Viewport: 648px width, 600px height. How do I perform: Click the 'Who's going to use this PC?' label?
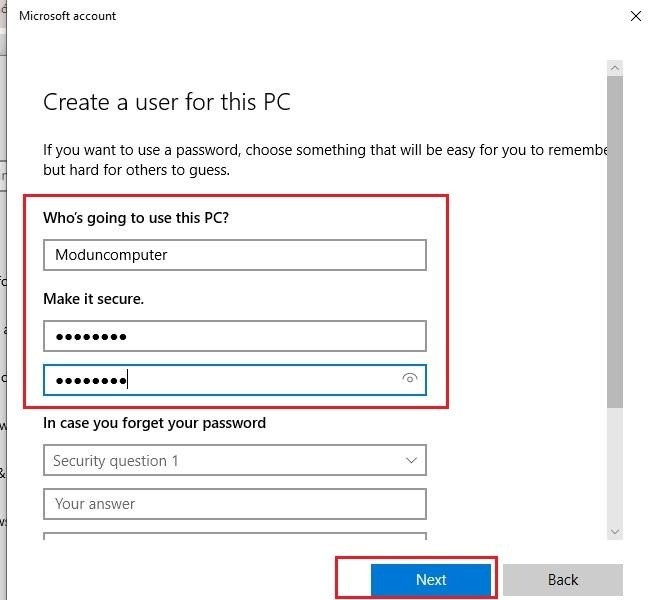(136, 218)
